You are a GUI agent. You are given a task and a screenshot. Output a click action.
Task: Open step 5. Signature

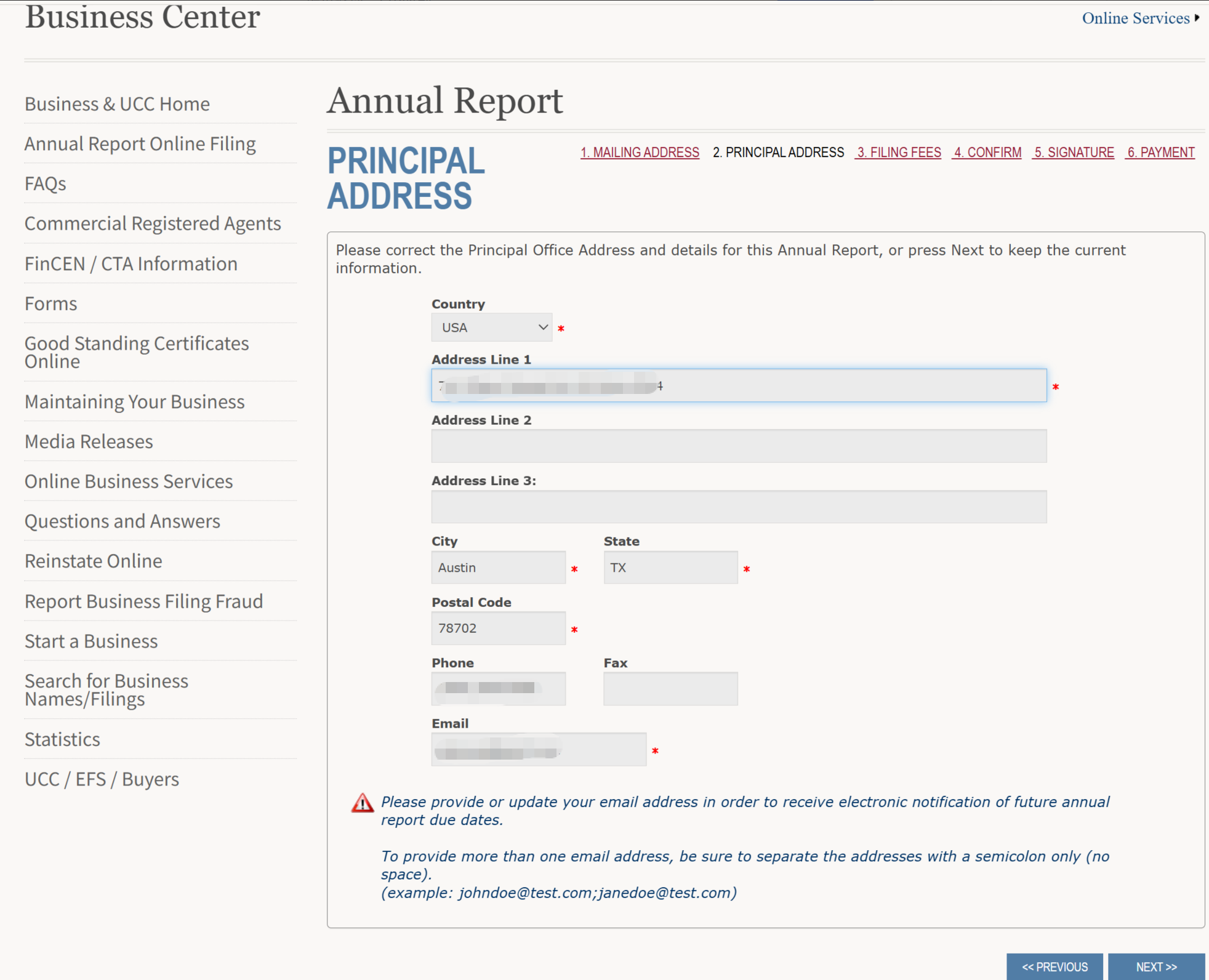coord(1073,152)
